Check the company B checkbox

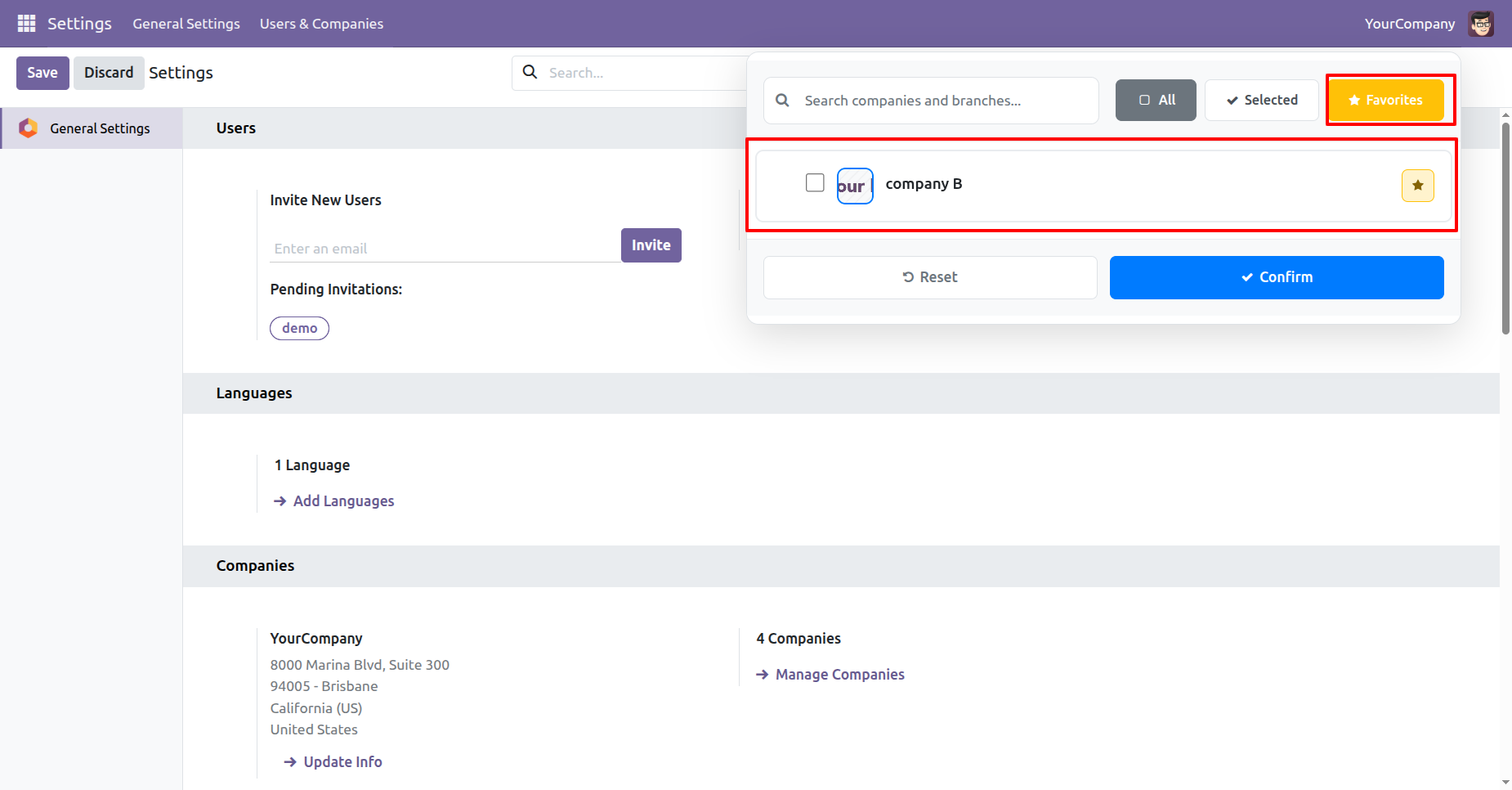point(815,182)
